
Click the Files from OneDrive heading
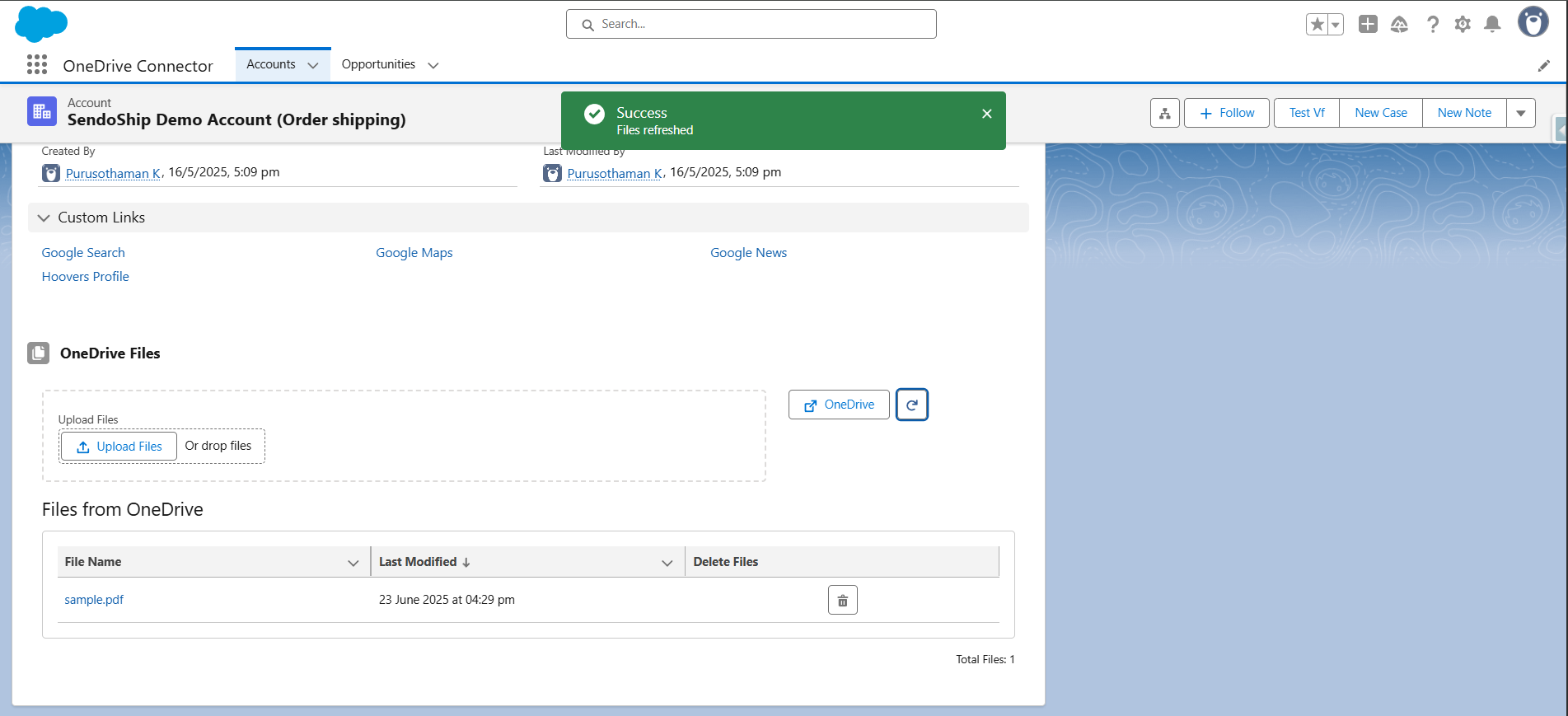pos(123,509)
